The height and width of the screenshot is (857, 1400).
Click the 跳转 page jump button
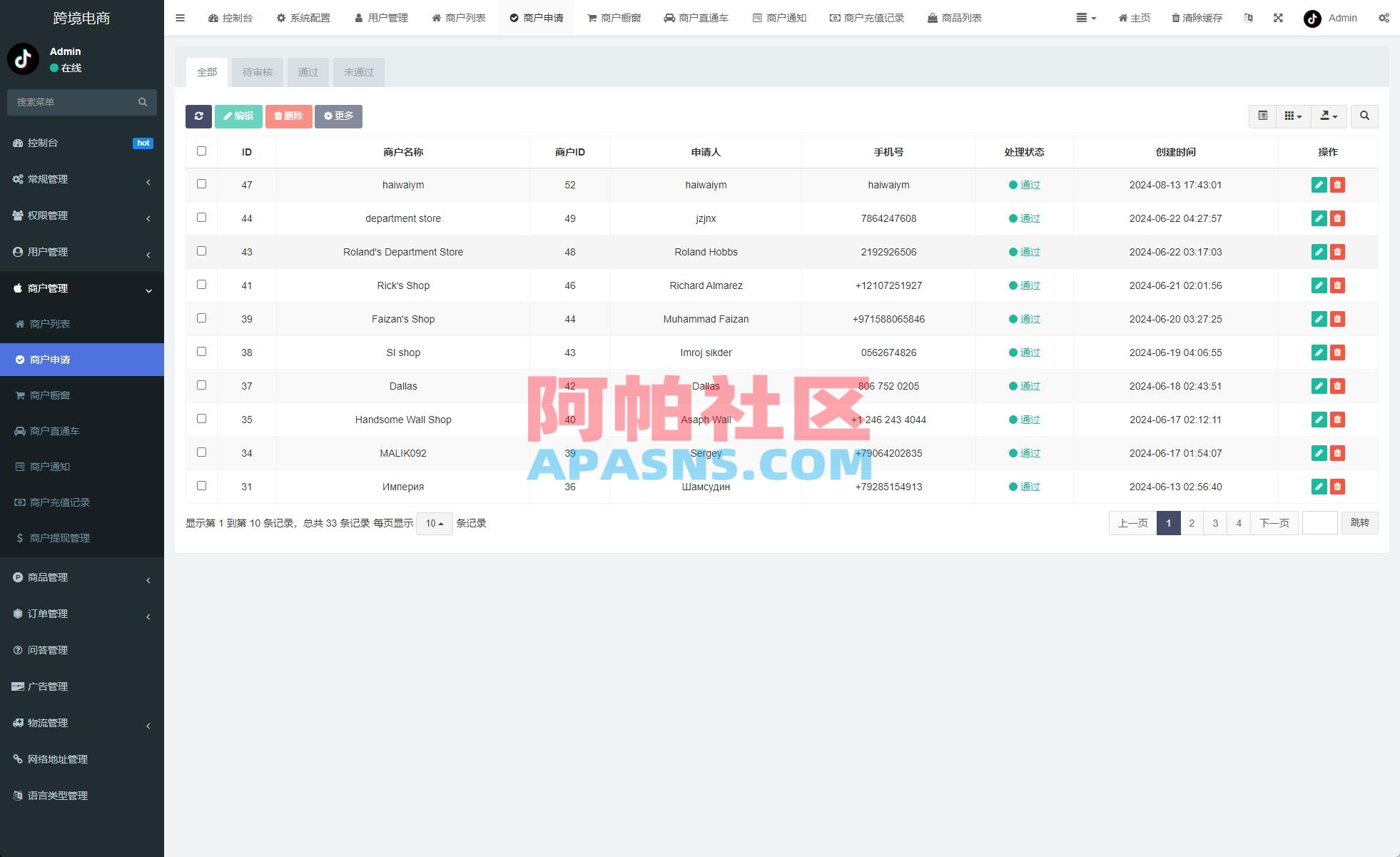[x=1359, y=523]
